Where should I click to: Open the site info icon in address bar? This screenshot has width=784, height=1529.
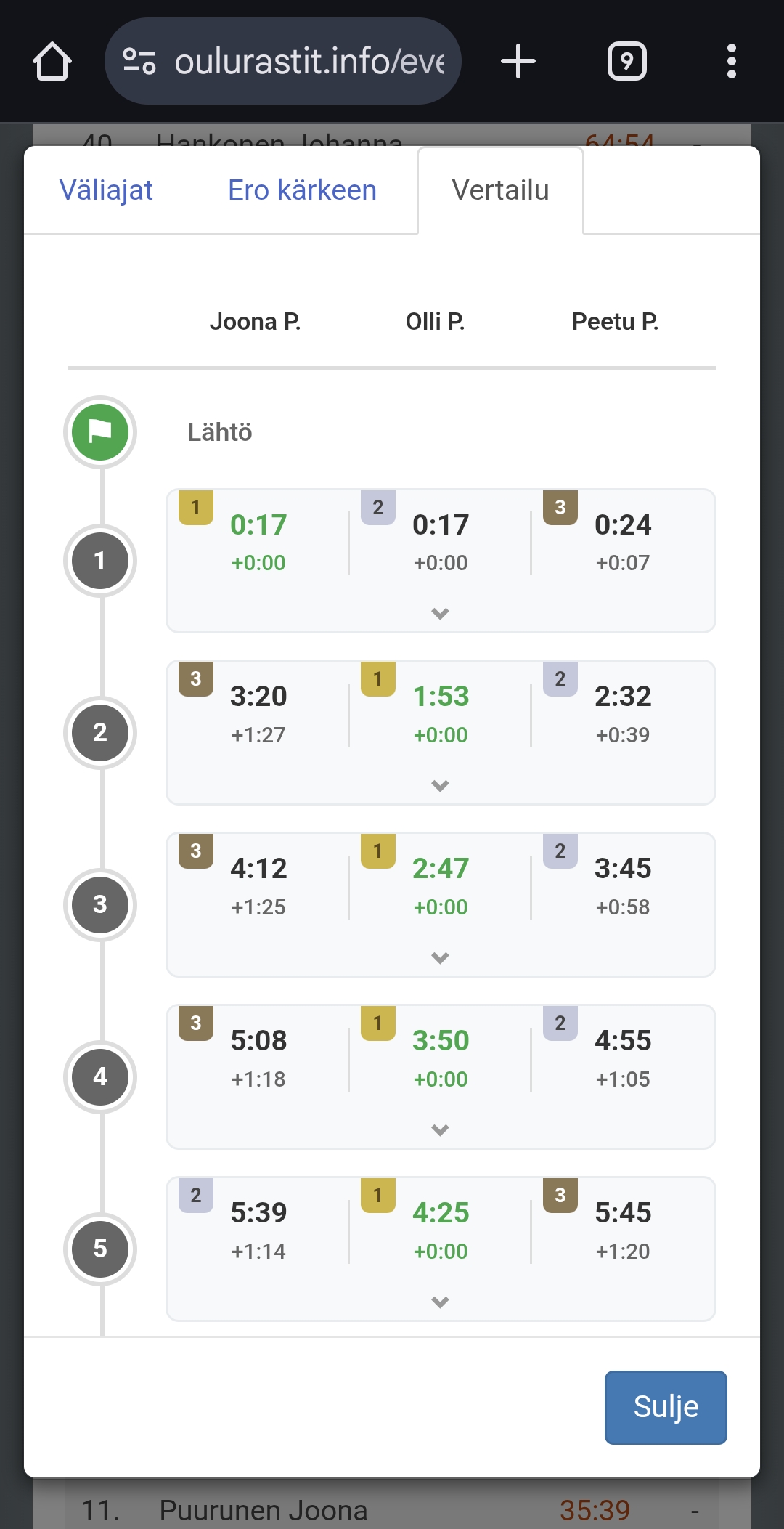coord(139,61)
